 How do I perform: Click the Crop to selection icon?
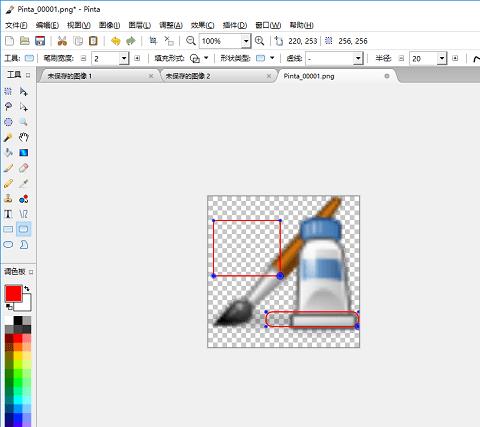153,41
